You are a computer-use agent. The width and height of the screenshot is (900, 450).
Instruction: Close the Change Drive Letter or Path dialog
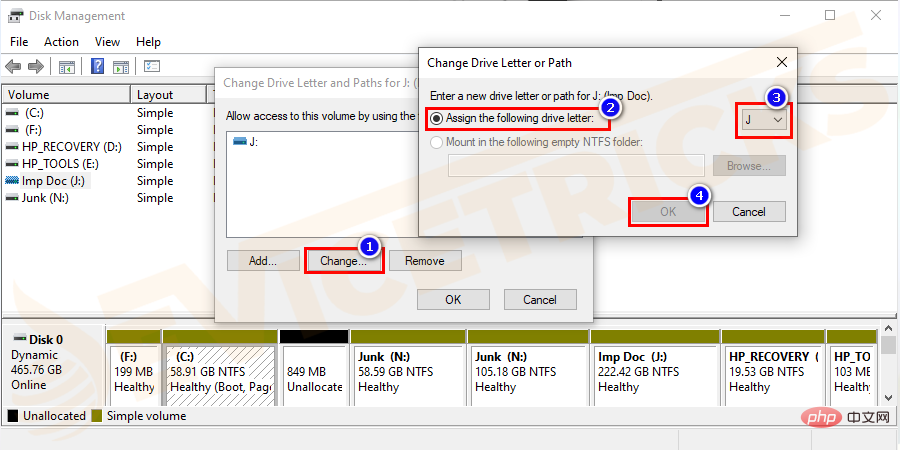(781, 62)
